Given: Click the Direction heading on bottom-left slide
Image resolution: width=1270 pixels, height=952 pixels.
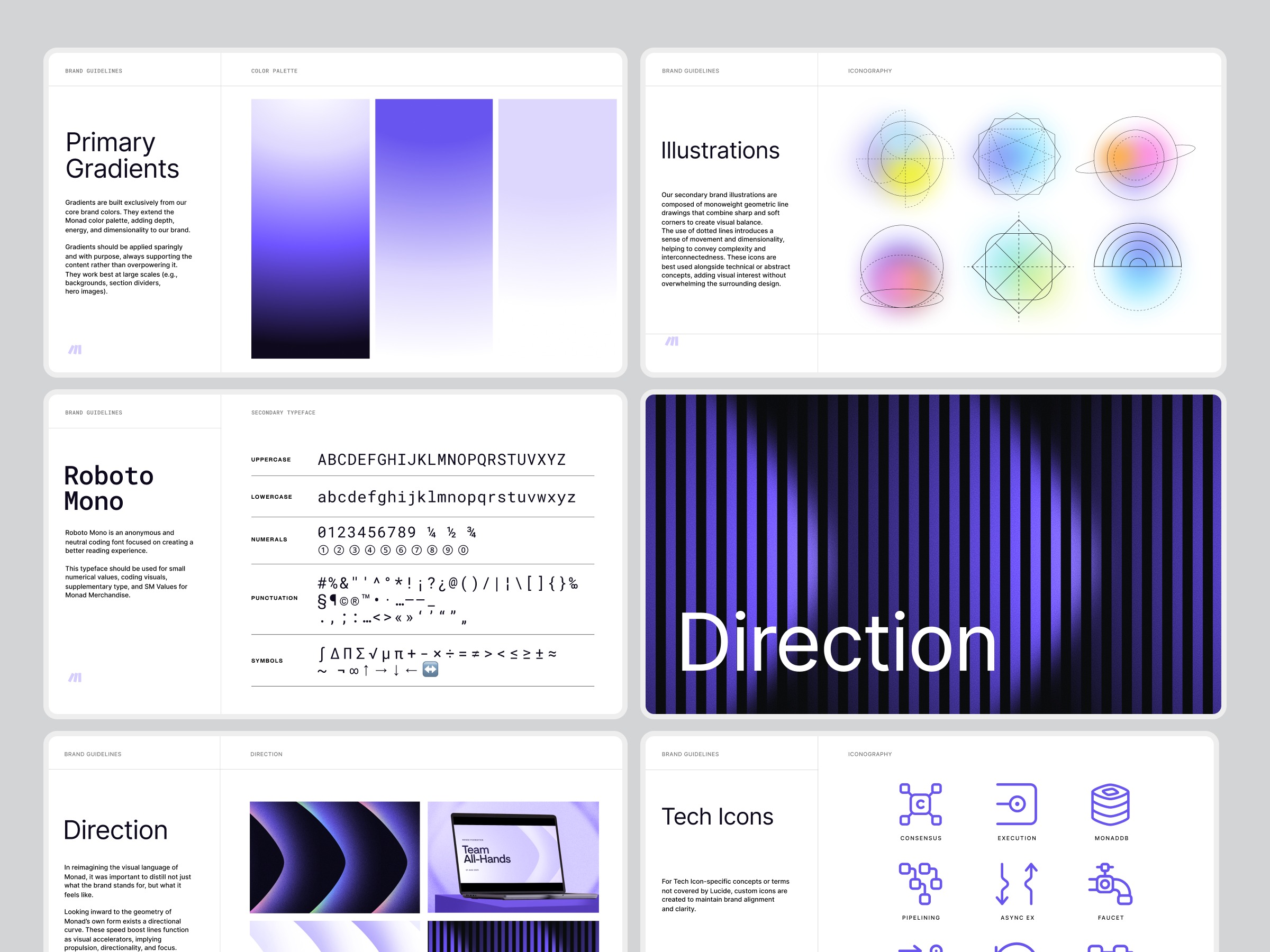Looking at the screenshot, I should click(115, 830).
